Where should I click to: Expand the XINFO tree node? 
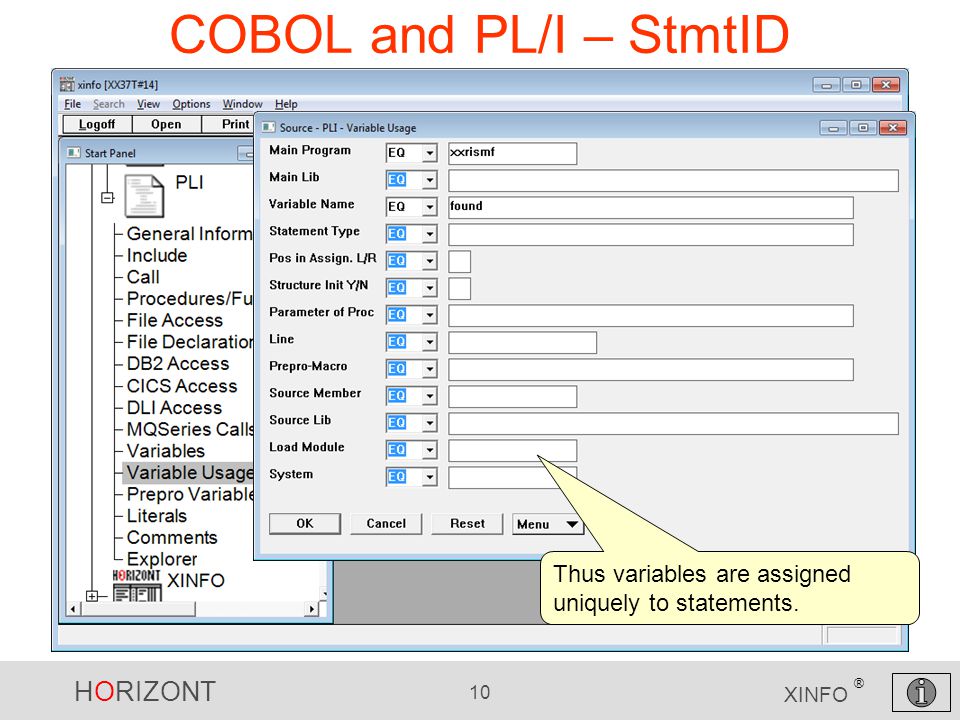[x=92, y=595]
